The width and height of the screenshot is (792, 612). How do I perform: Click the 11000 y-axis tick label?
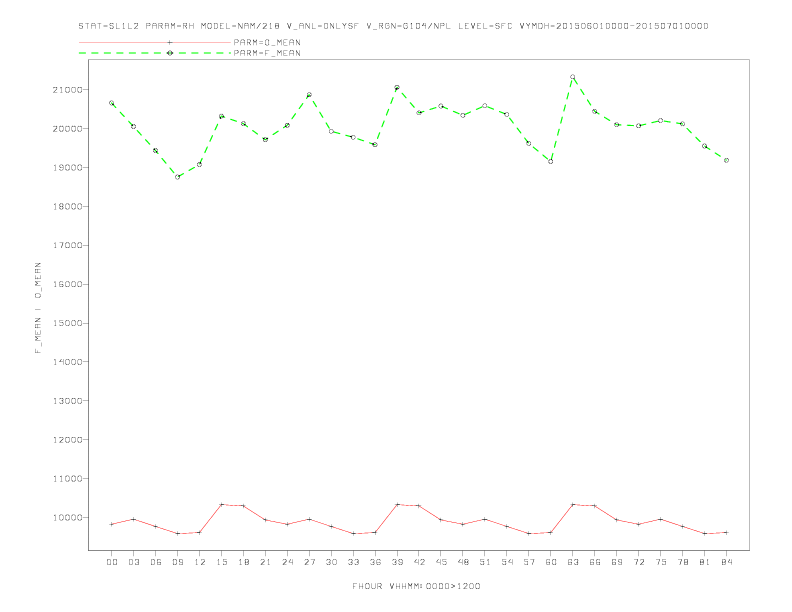[x=67, y=479]
